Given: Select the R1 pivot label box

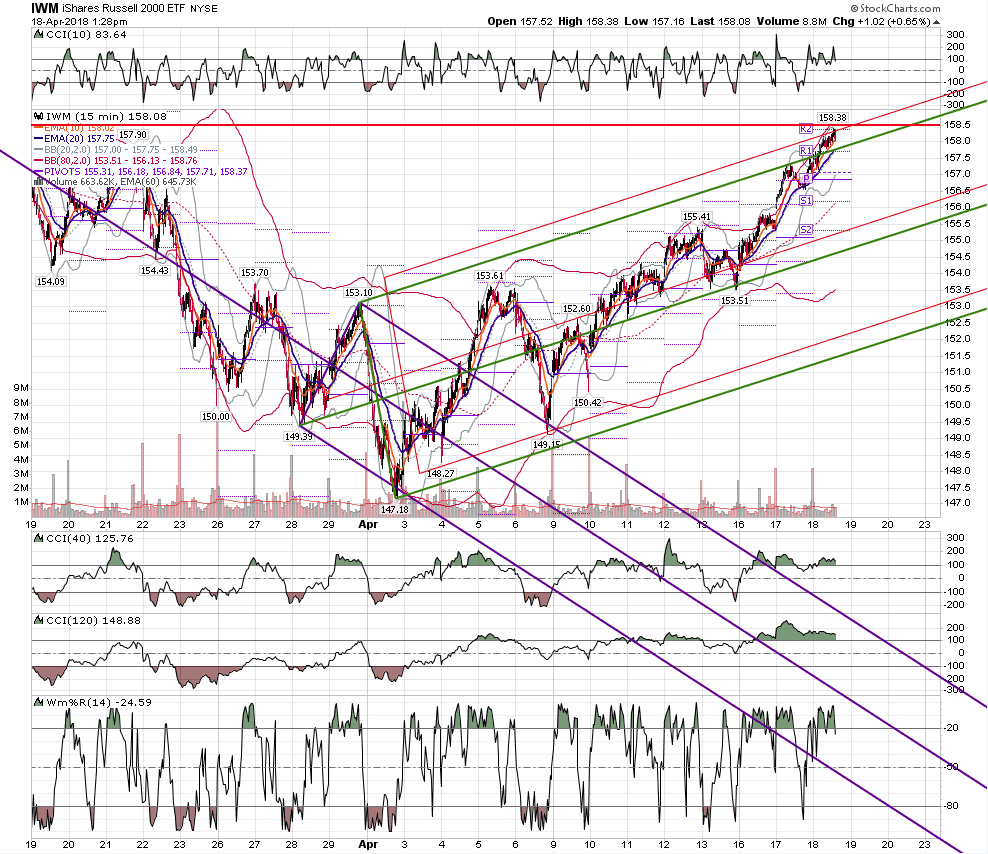Looking at the screenshot, I should [805, 151].
